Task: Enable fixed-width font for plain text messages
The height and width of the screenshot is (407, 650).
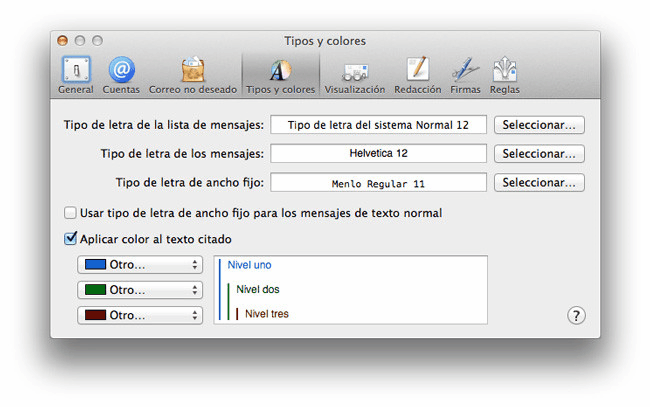Action: point(70,213)
